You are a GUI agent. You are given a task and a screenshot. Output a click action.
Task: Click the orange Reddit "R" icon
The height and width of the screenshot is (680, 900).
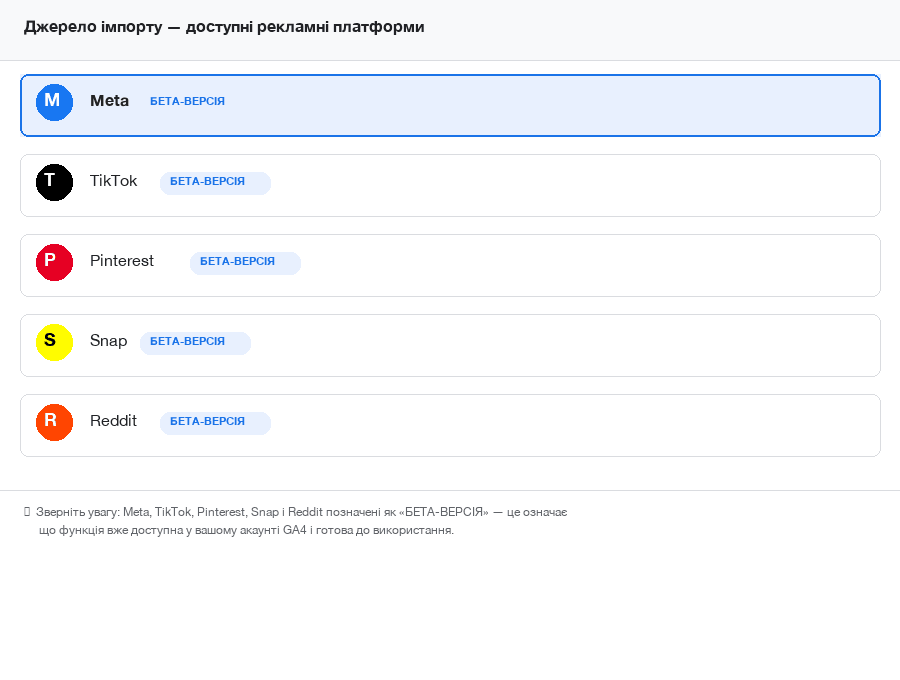(55, 422)
